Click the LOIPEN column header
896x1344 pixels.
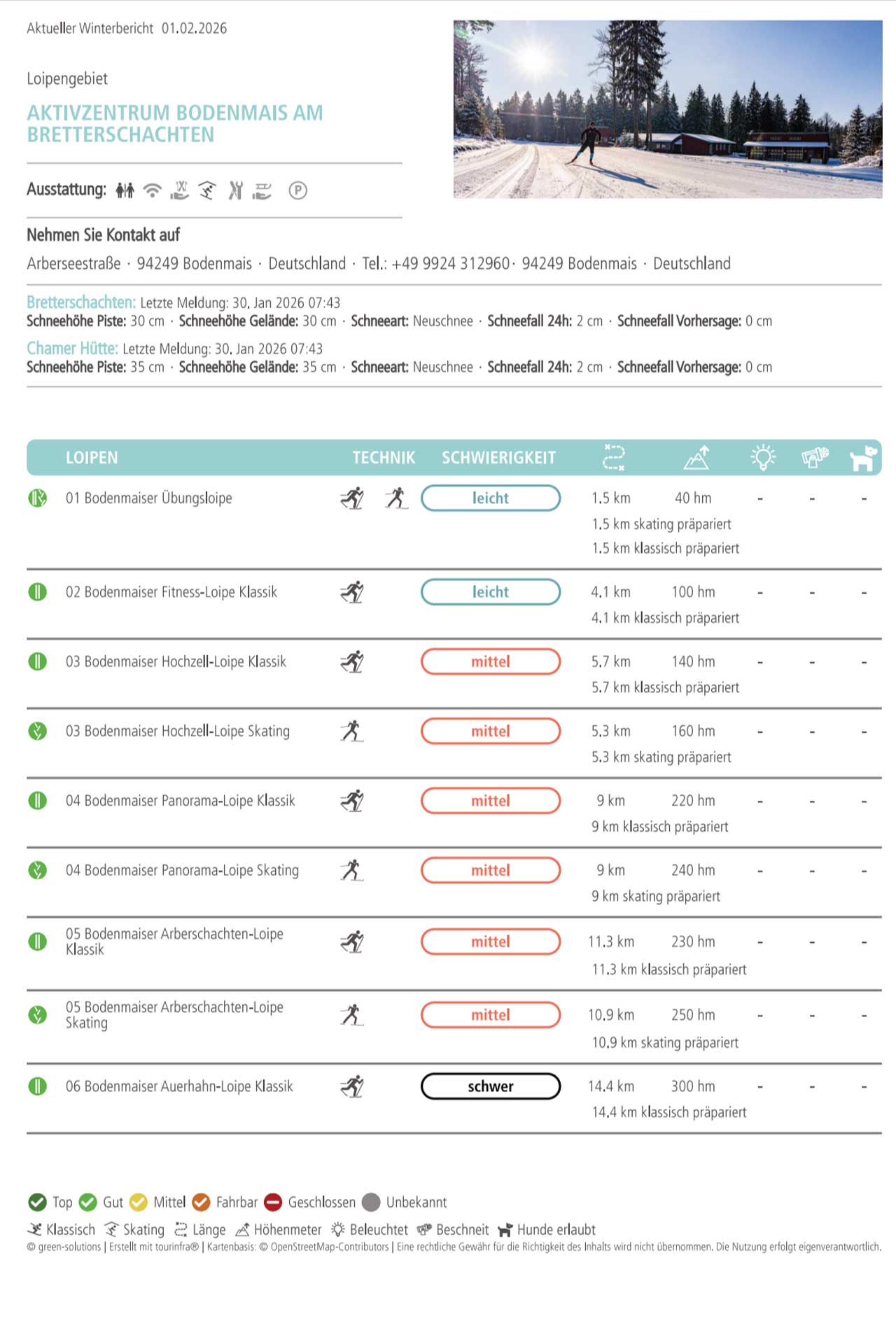[92, 458]
